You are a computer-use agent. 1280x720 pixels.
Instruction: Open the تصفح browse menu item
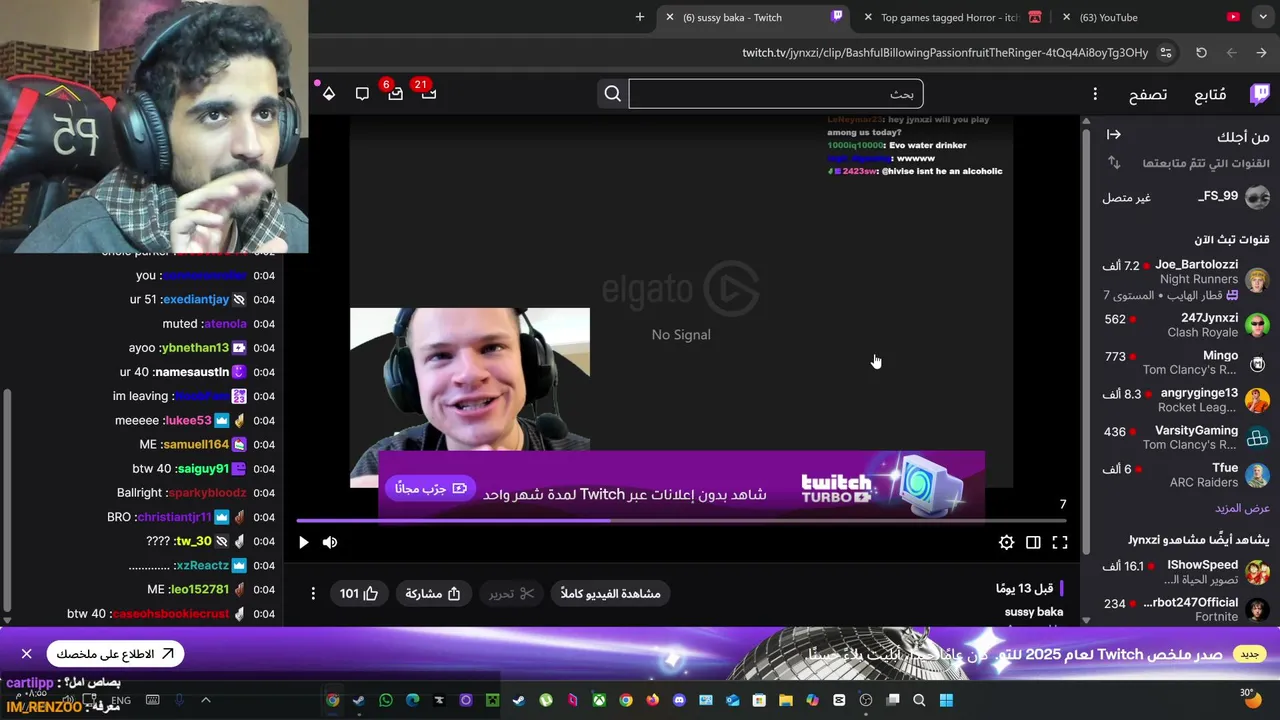1148,95
